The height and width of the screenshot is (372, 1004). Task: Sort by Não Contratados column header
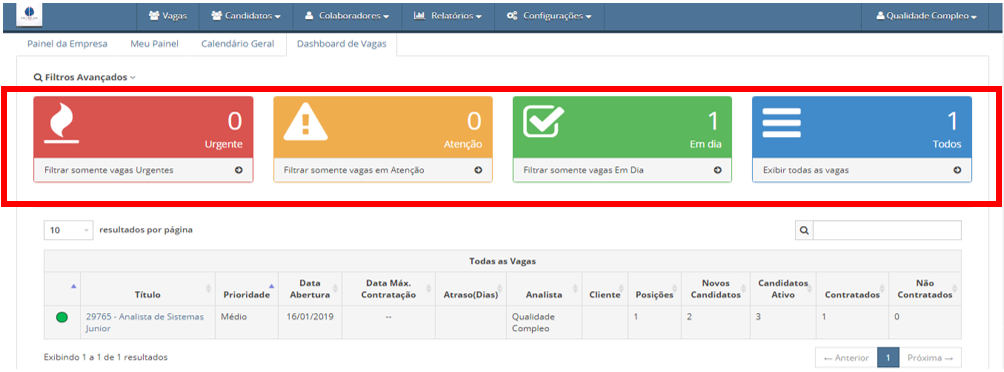[925, 289]
